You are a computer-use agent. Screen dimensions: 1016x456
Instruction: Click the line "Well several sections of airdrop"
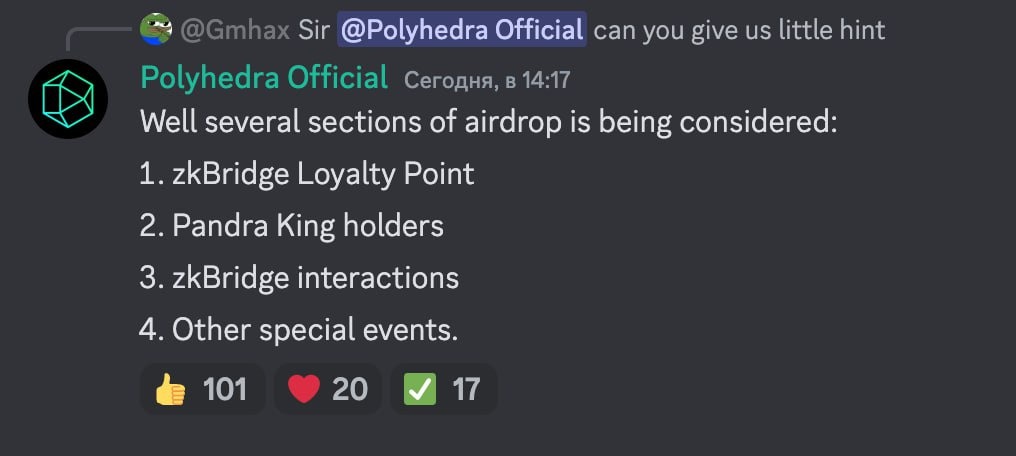pos(488,123)
